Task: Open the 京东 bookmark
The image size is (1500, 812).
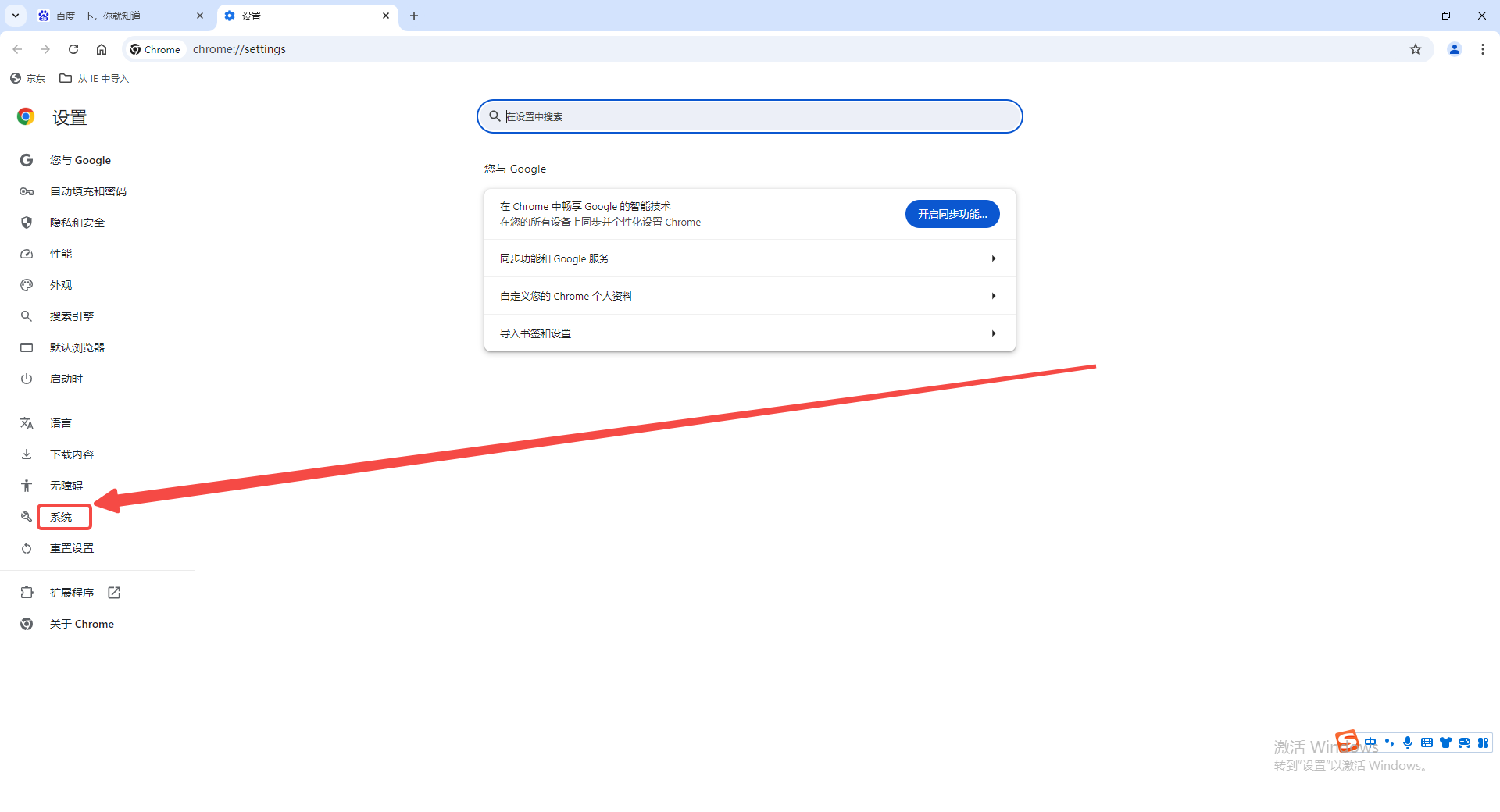Action: tap(28, 78)
